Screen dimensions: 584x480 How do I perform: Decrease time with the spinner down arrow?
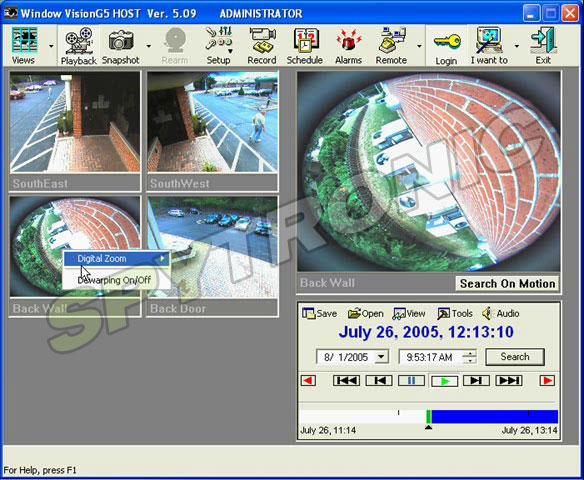[x=470, y=360]
